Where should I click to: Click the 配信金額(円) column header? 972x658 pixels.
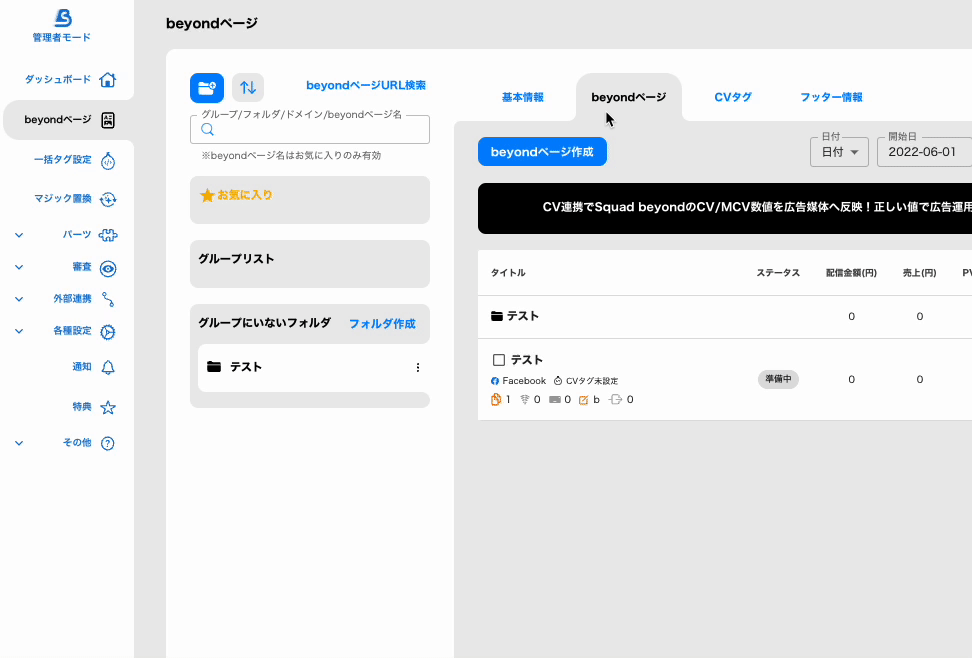coord(851,273)
